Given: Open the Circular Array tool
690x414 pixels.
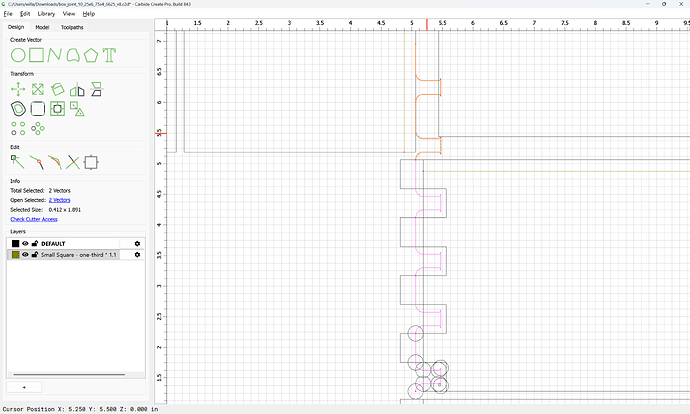Looking at the screenshot, I should point(38,128).
